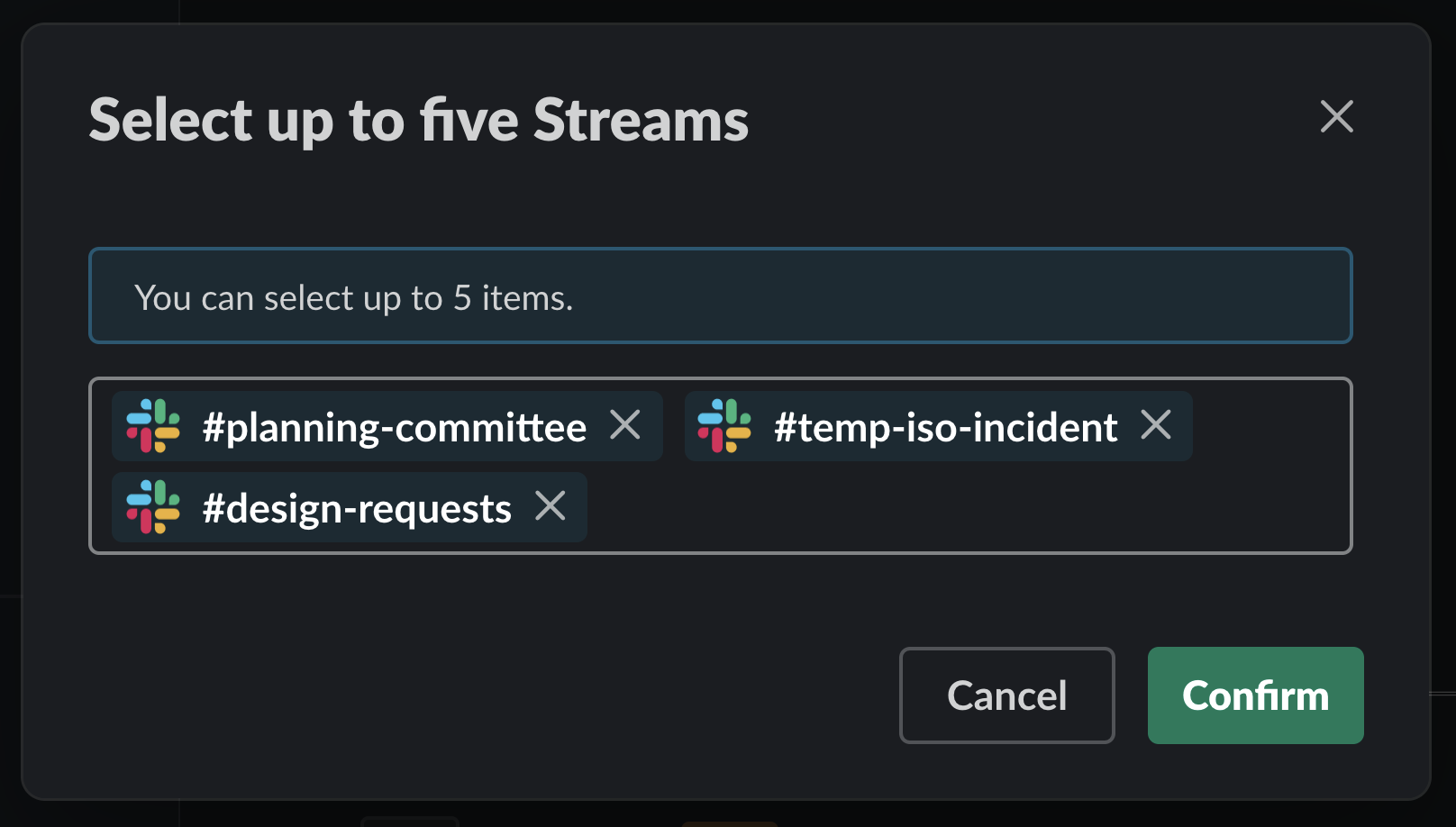This screenshot has height=827, width=1456.
Task: Click the word 'Streams' in the dialog title
Action: click(641, 120)
